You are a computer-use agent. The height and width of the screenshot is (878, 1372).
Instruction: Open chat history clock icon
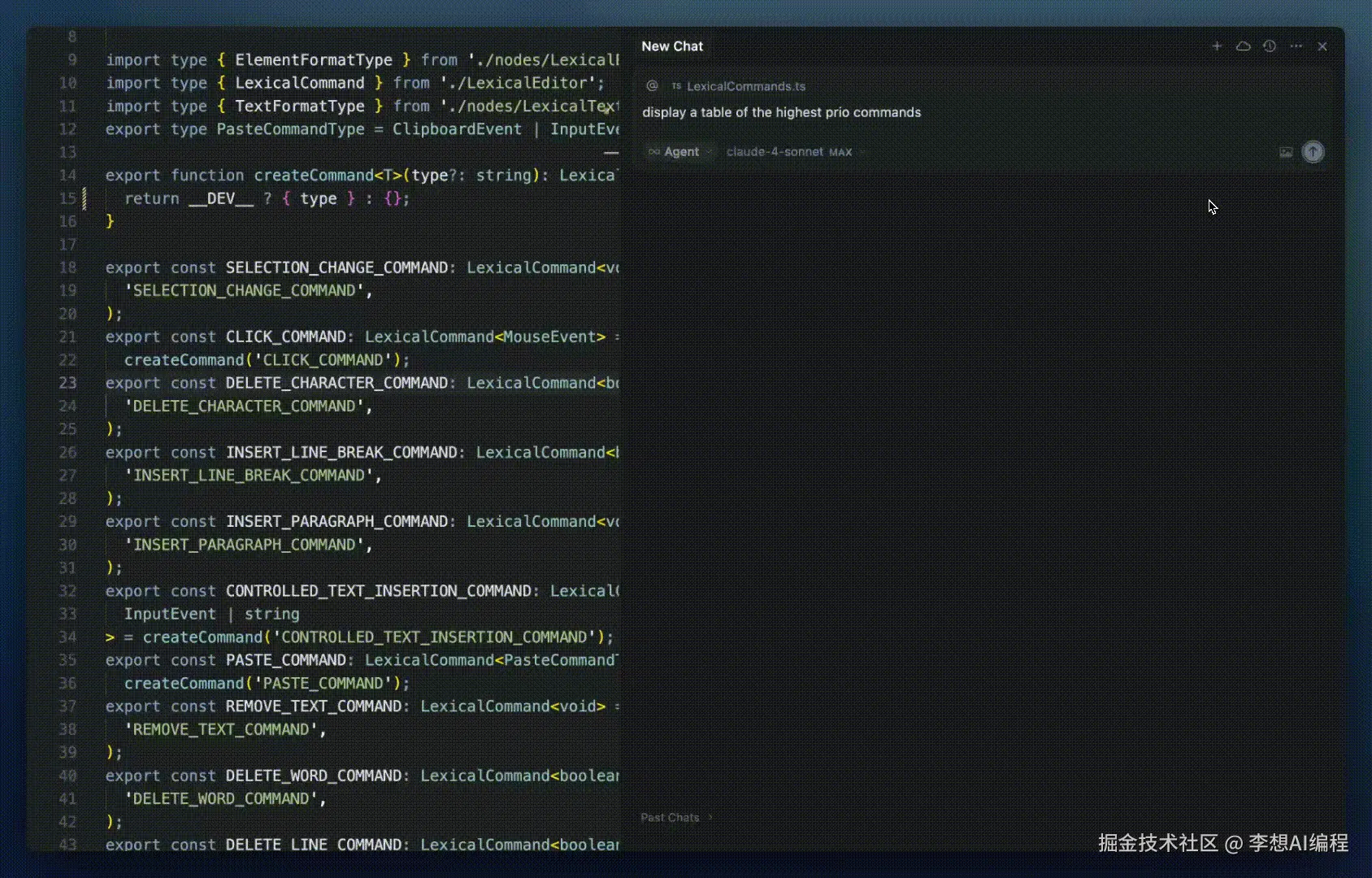click(x=1270, y=46)
